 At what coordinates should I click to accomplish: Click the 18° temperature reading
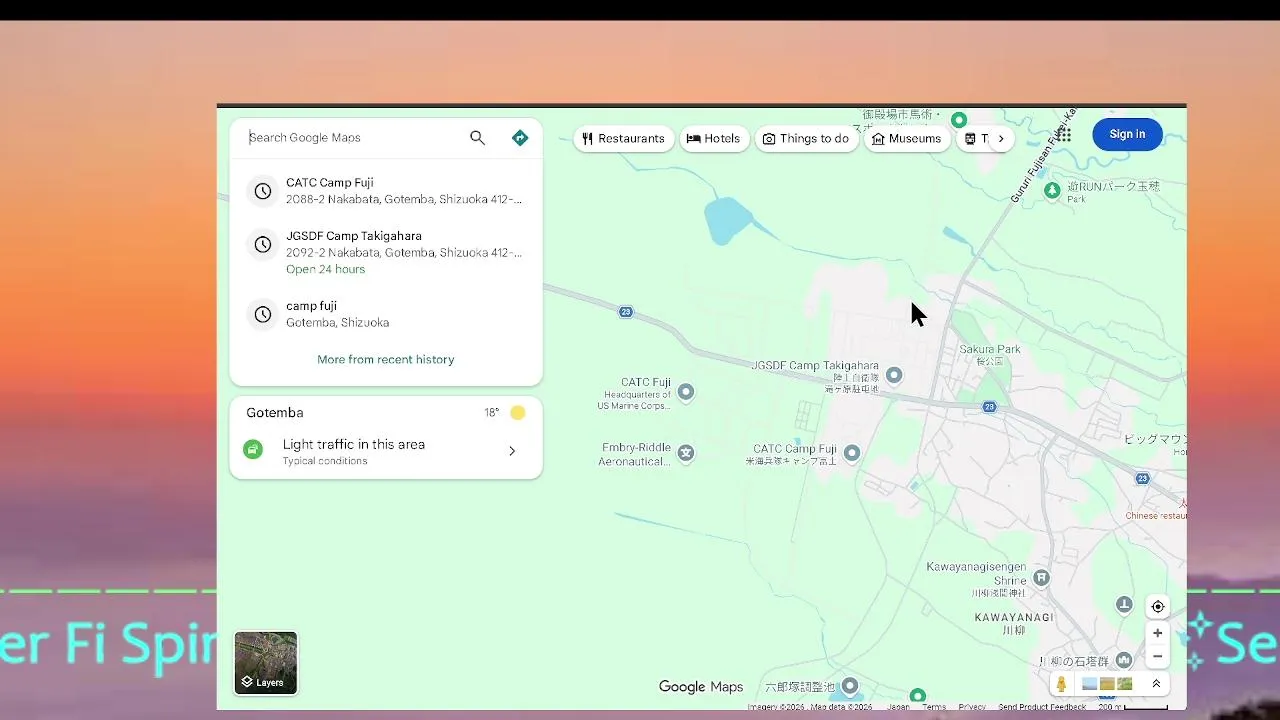[491, 413]
